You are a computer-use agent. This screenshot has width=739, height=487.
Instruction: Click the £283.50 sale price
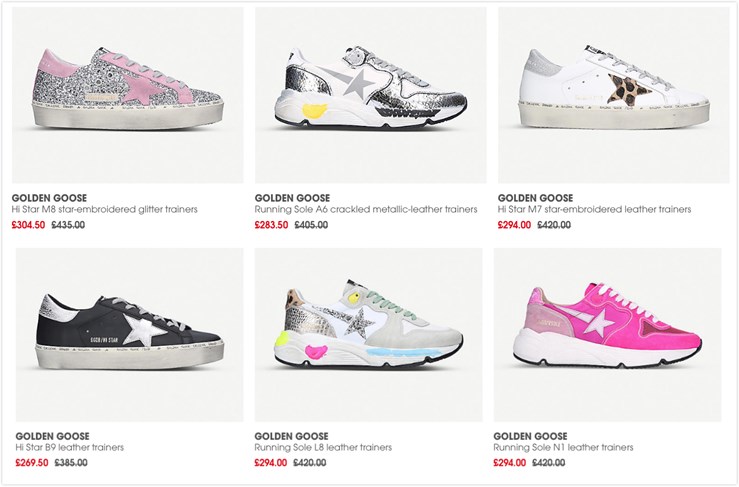(271, 225)
